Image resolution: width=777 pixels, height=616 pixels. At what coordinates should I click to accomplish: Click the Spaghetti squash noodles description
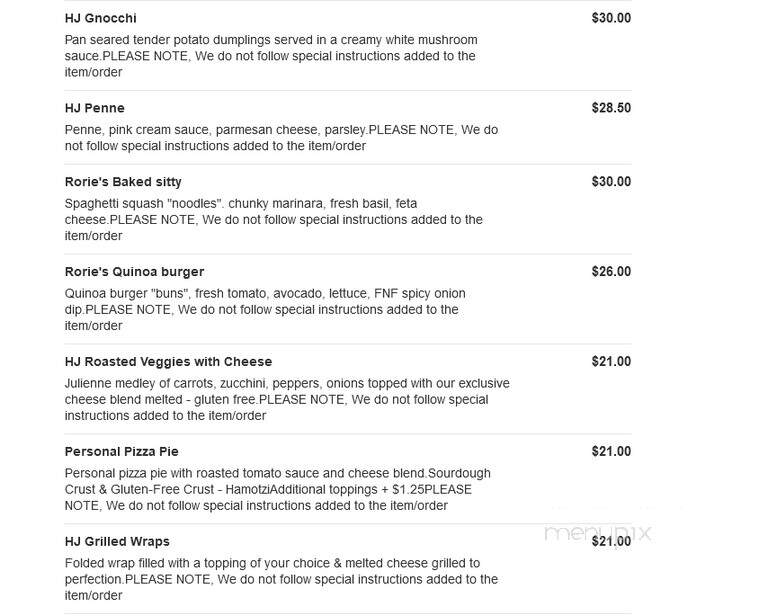274,220
